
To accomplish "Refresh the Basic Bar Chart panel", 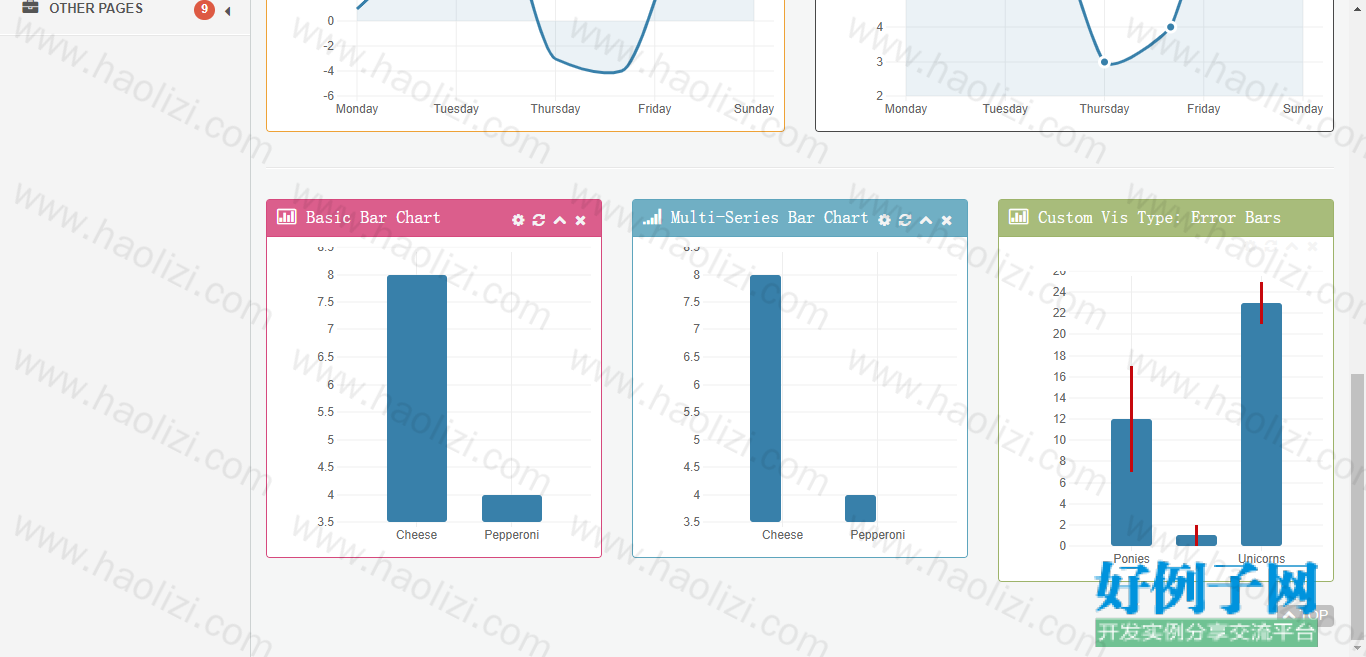I will (x=539, y=220).
